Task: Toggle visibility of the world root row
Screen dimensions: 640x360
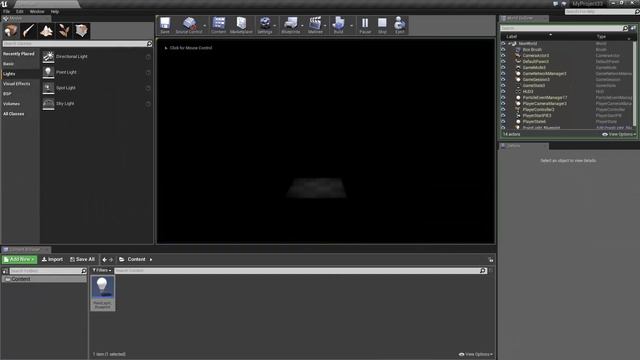Action: click(x=503, y=44)
